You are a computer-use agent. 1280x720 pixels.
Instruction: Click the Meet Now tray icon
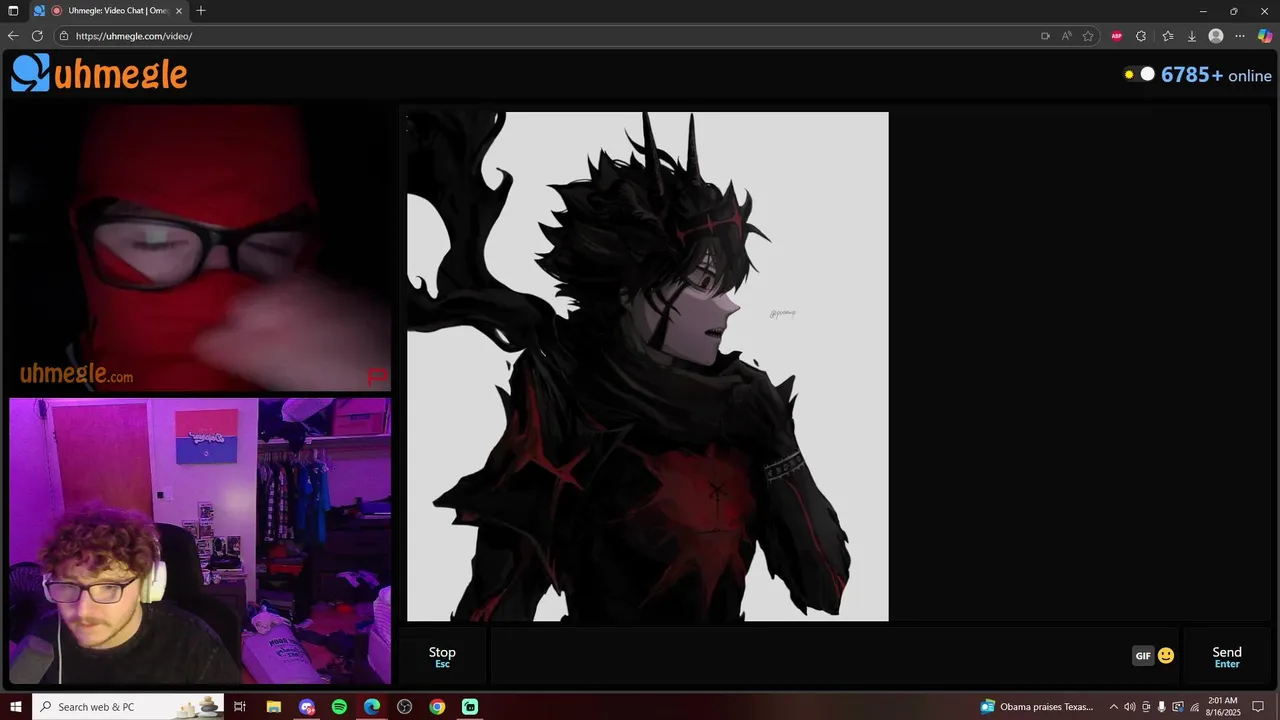1146,707
